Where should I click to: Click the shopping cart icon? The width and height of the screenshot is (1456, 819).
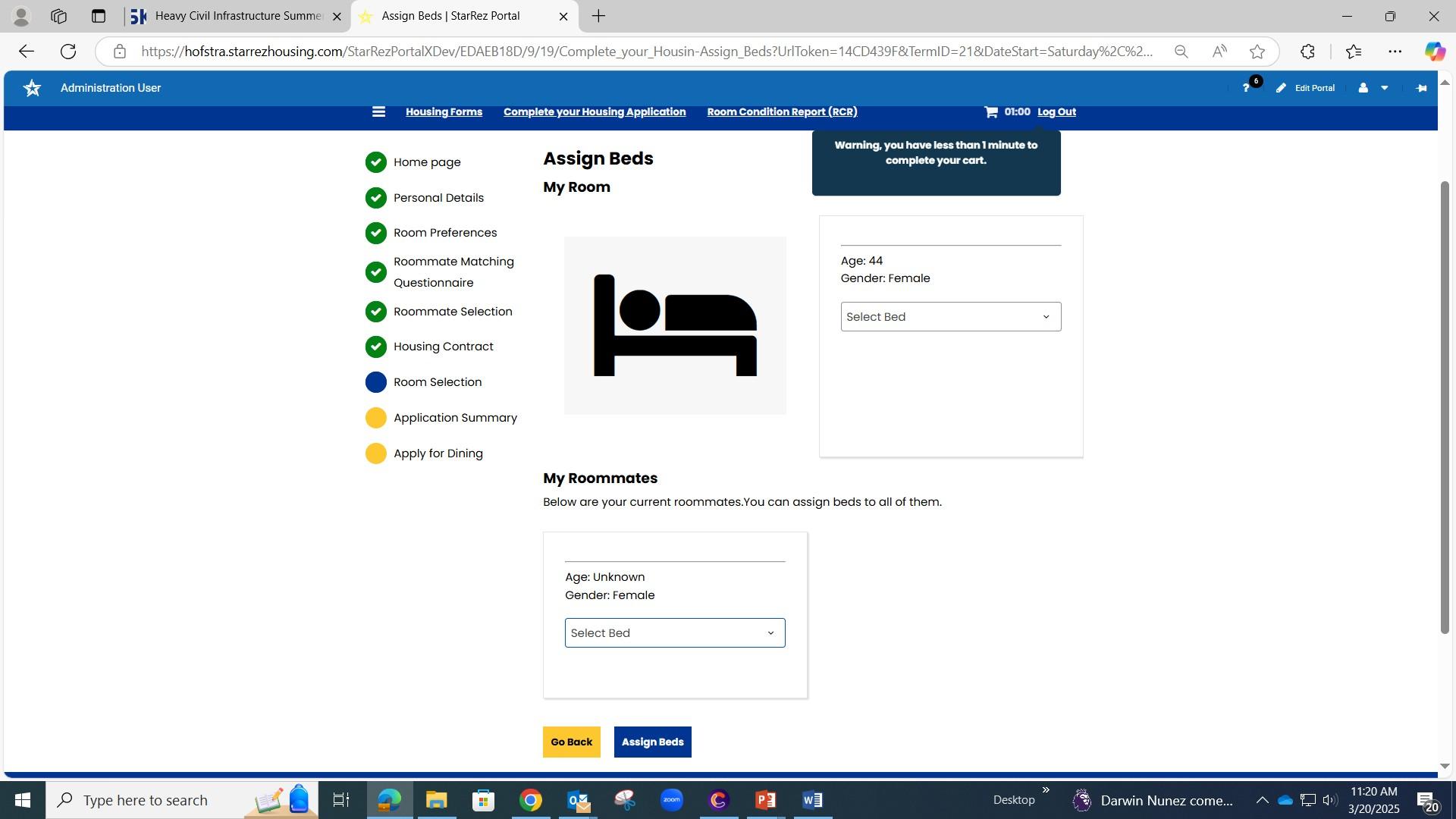[x=990, y=112]
